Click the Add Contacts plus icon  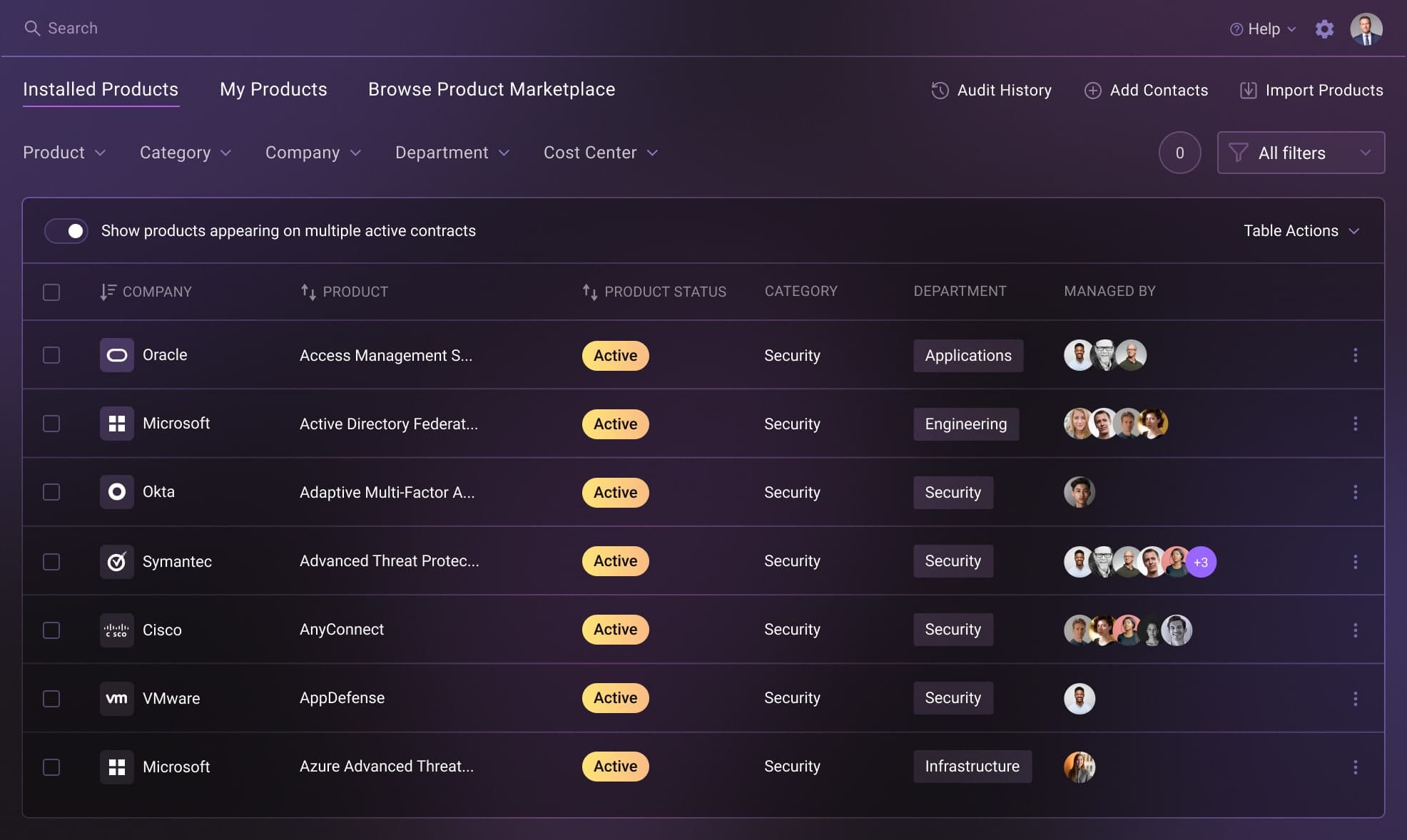tap(1092, 91)
